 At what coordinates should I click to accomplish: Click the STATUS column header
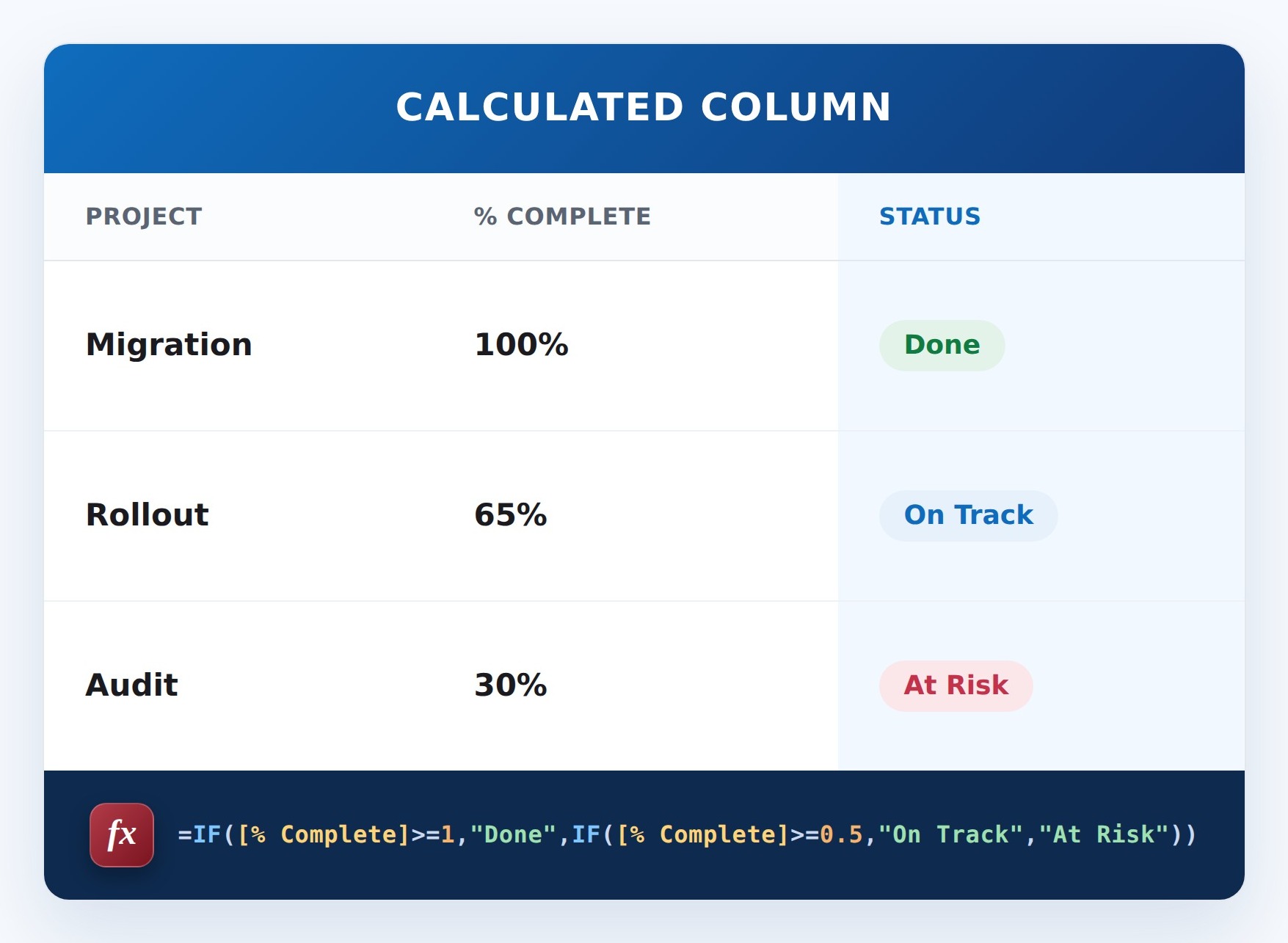[929, 216]
